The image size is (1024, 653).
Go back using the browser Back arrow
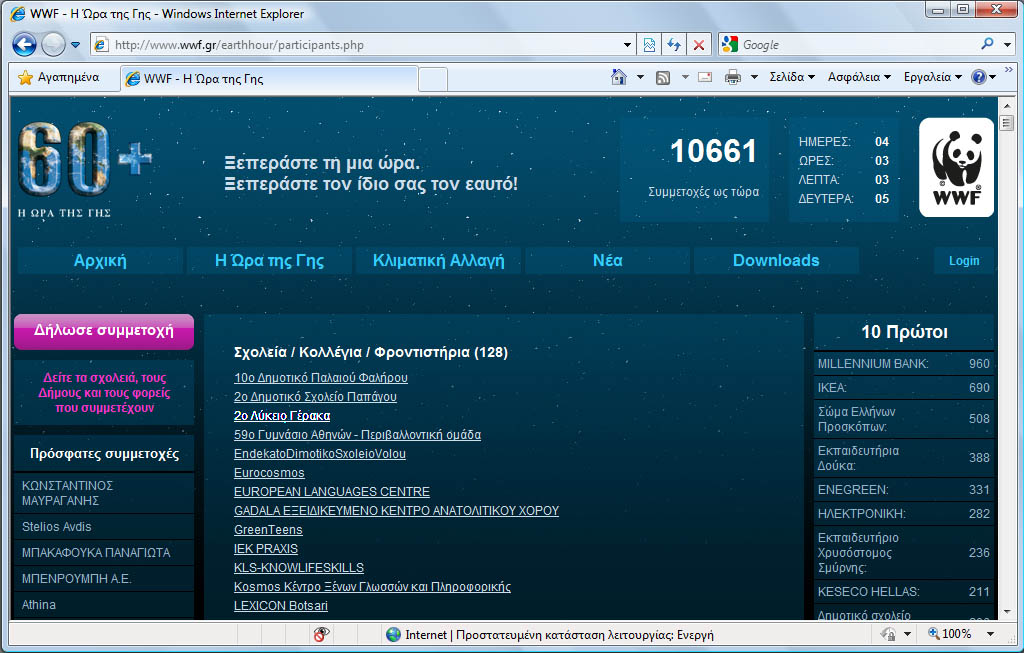pyautogui.click(x=24, y=44)
